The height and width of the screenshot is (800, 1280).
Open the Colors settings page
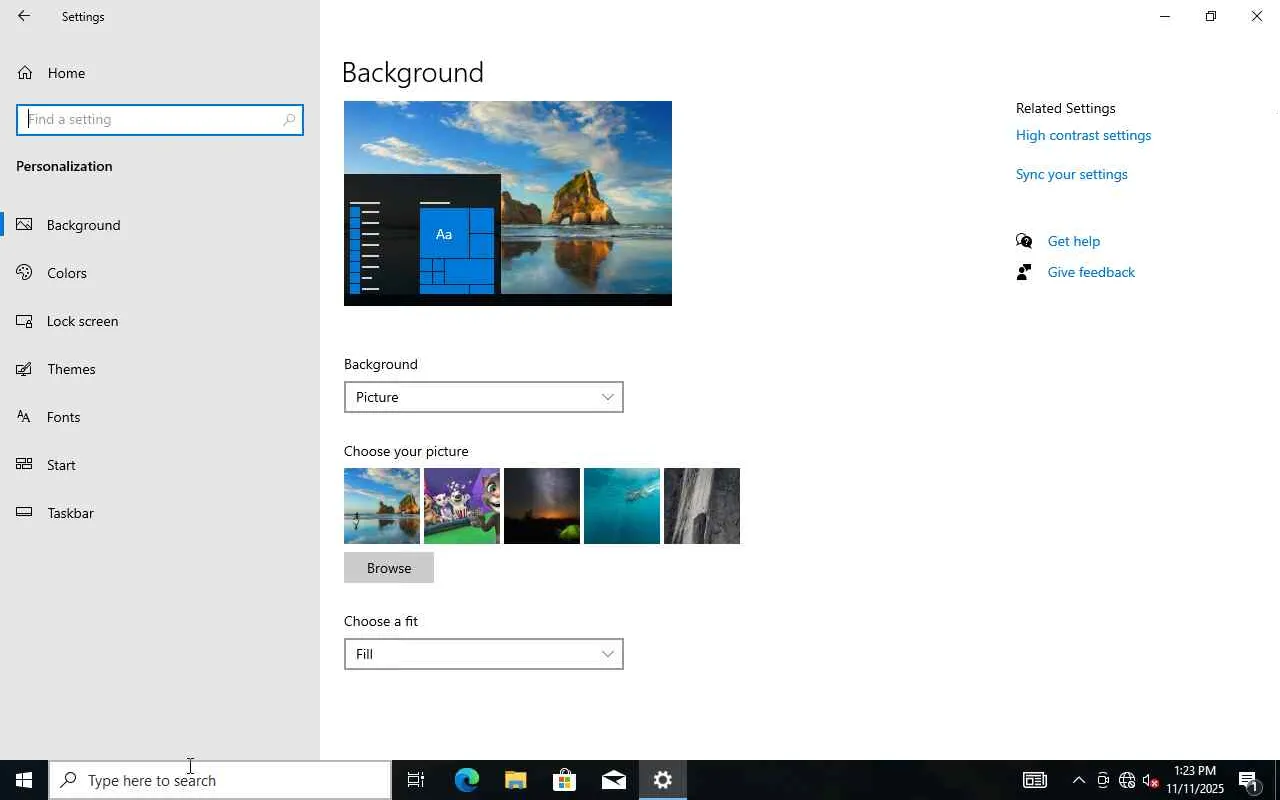(x=160, y=273)
